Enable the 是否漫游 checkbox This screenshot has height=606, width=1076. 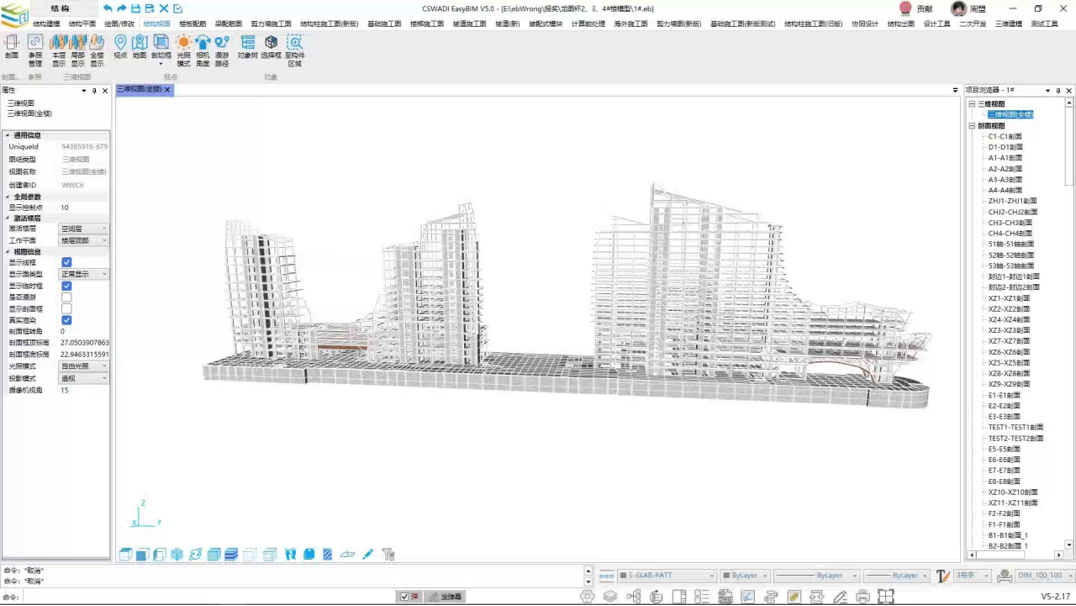tap(66, 298)
